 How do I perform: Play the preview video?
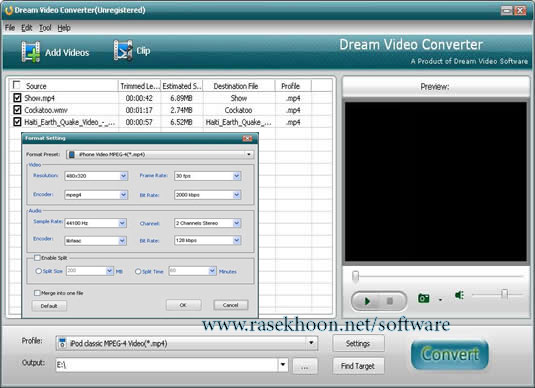click(x=367, y=301)
